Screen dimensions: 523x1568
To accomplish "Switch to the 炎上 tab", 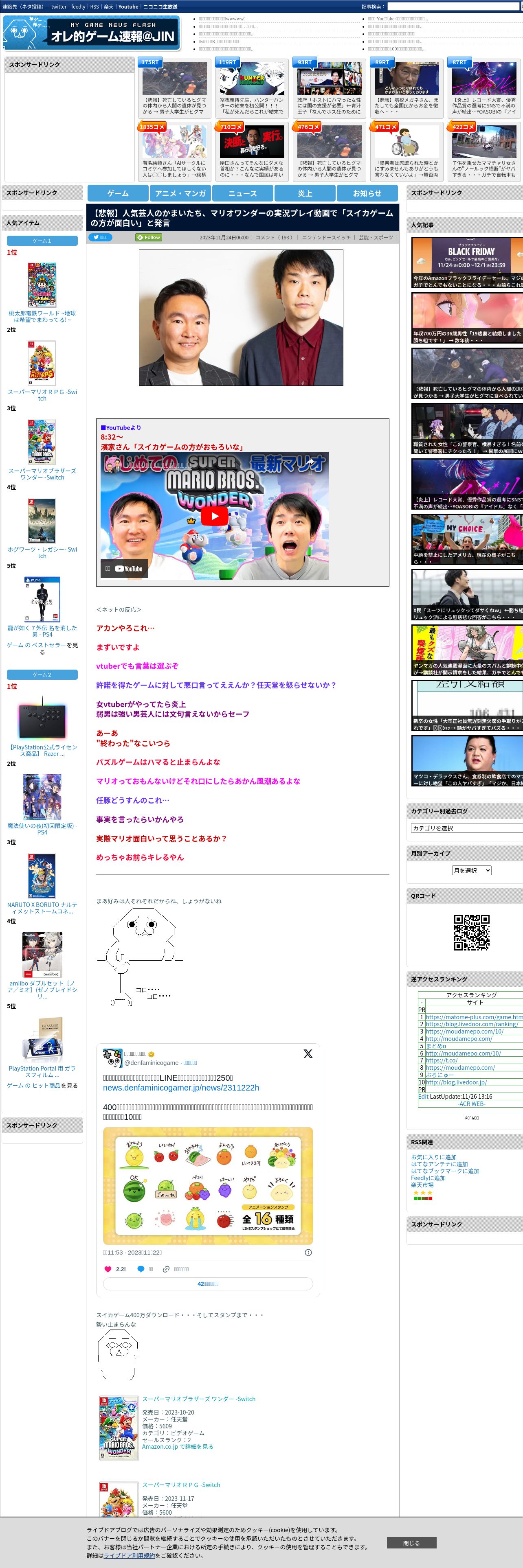I will pos(305,193).
